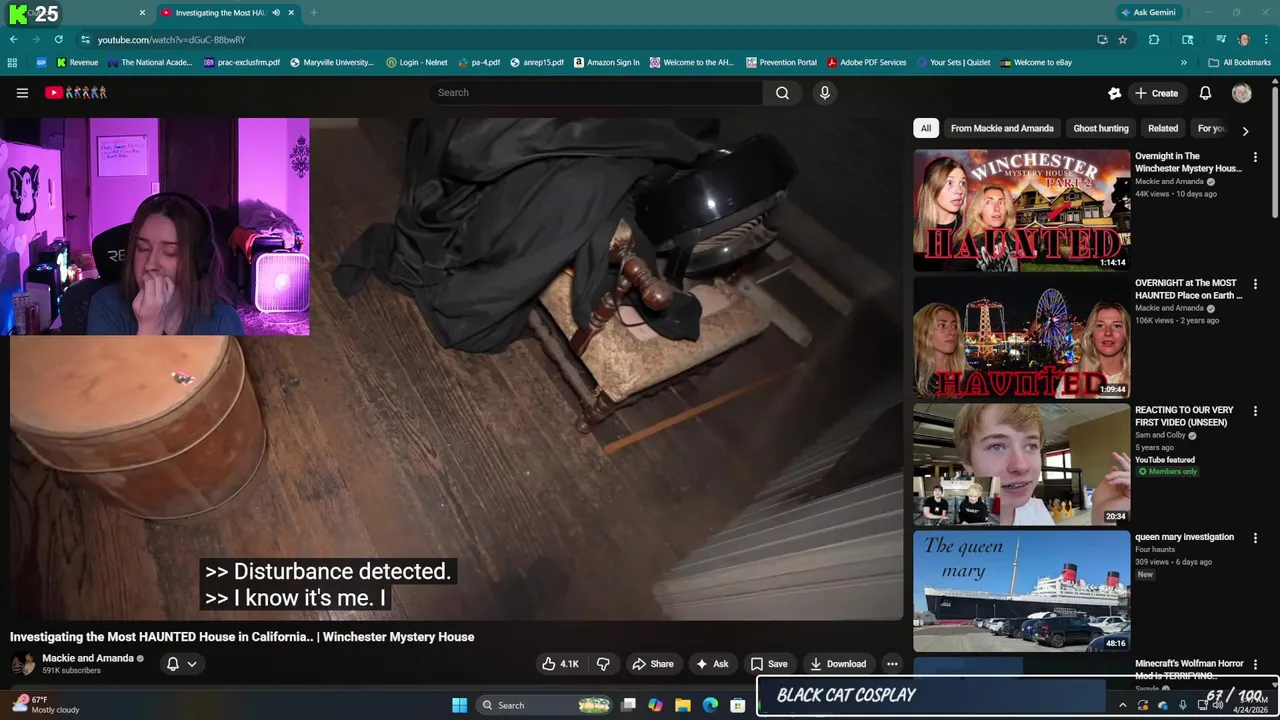The height and width of the screenshot is (720, 1280).
Task: Open Copilot from the taskbar
Action: [655, 705]
